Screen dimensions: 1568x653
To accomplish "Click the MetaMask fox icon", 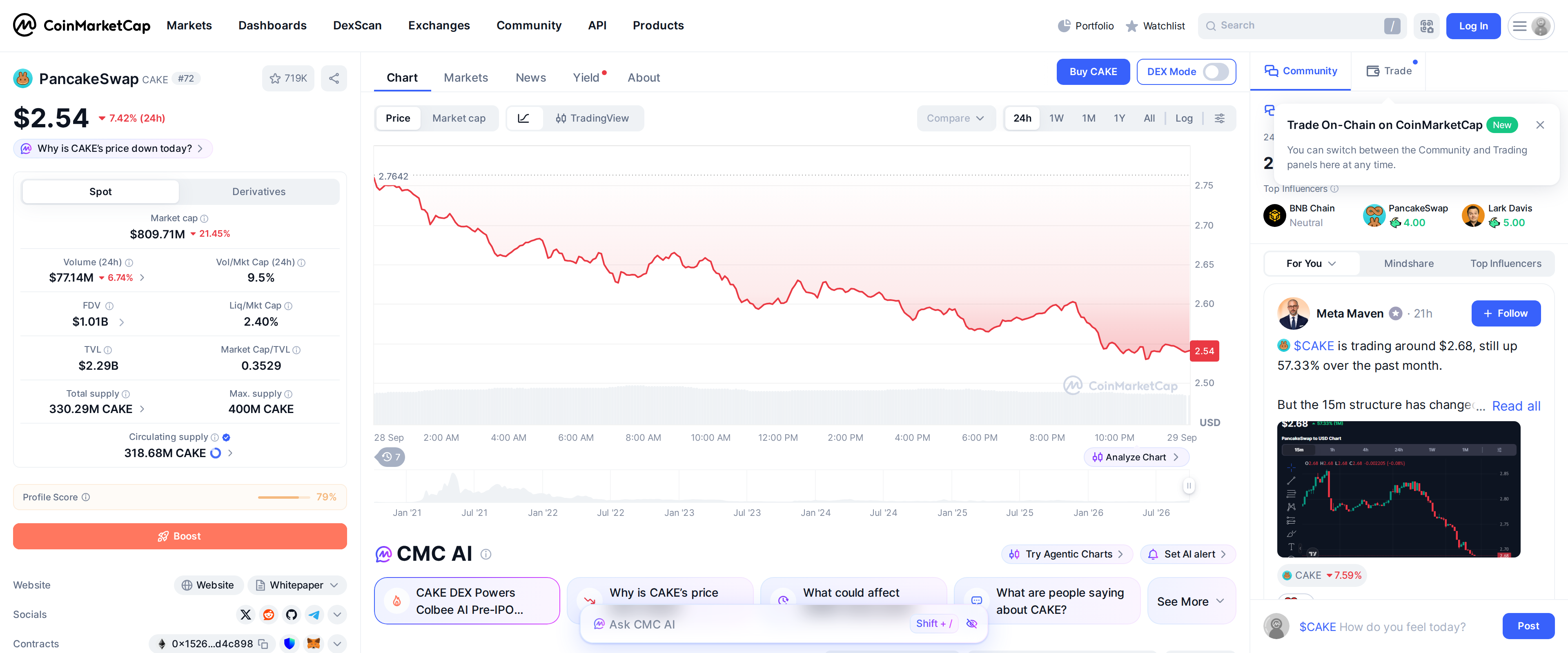I will [314, 644].
